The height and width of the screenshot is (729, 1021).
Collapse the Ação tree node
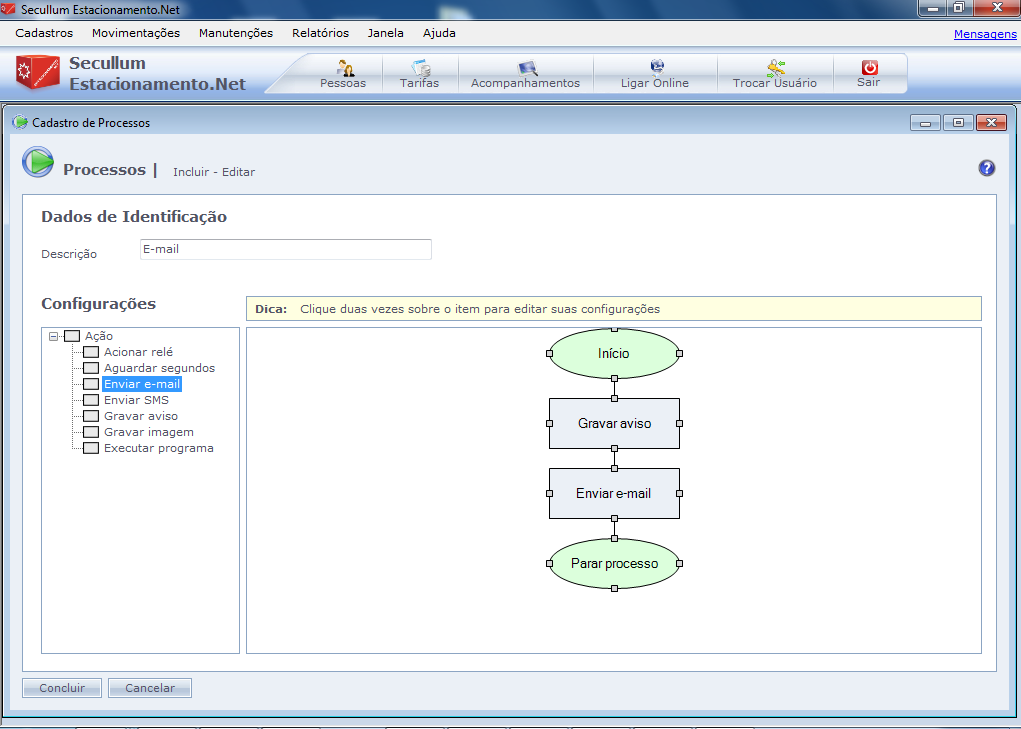pyautogui.click(x=53, y=337)
